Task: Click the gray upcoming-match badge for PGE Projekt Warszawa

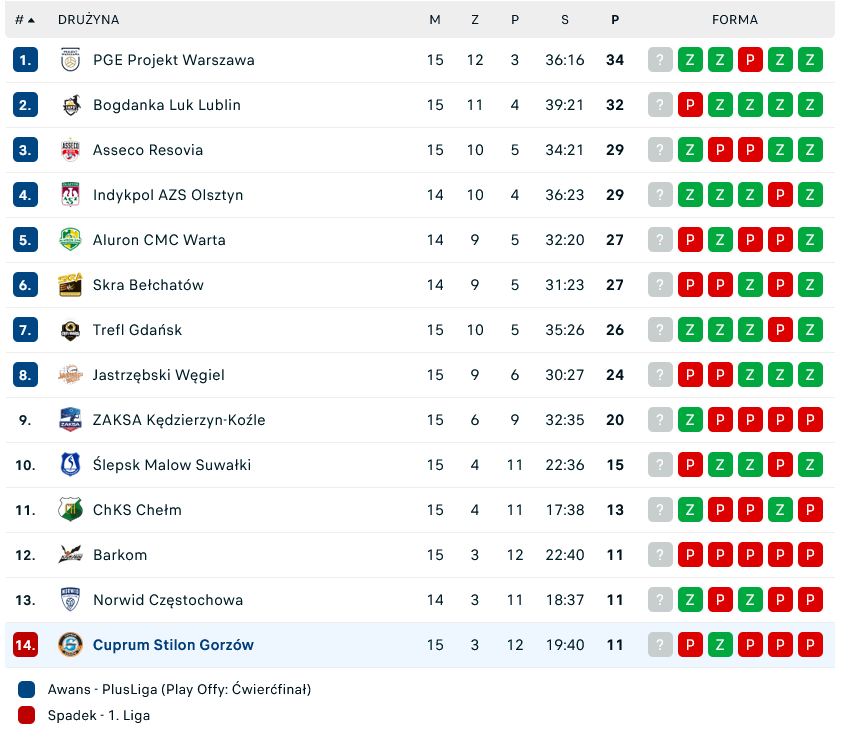Action: [x=660, y=60]
